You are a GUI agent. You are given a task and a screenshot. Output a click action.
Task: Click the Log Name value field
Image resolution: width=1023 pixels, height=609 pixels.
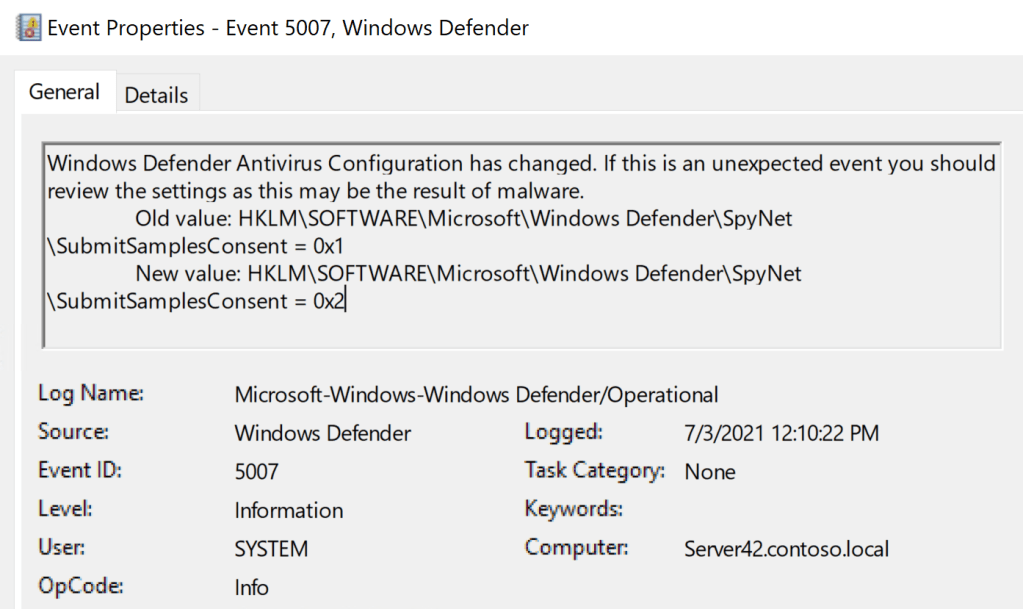coord(476,395)
